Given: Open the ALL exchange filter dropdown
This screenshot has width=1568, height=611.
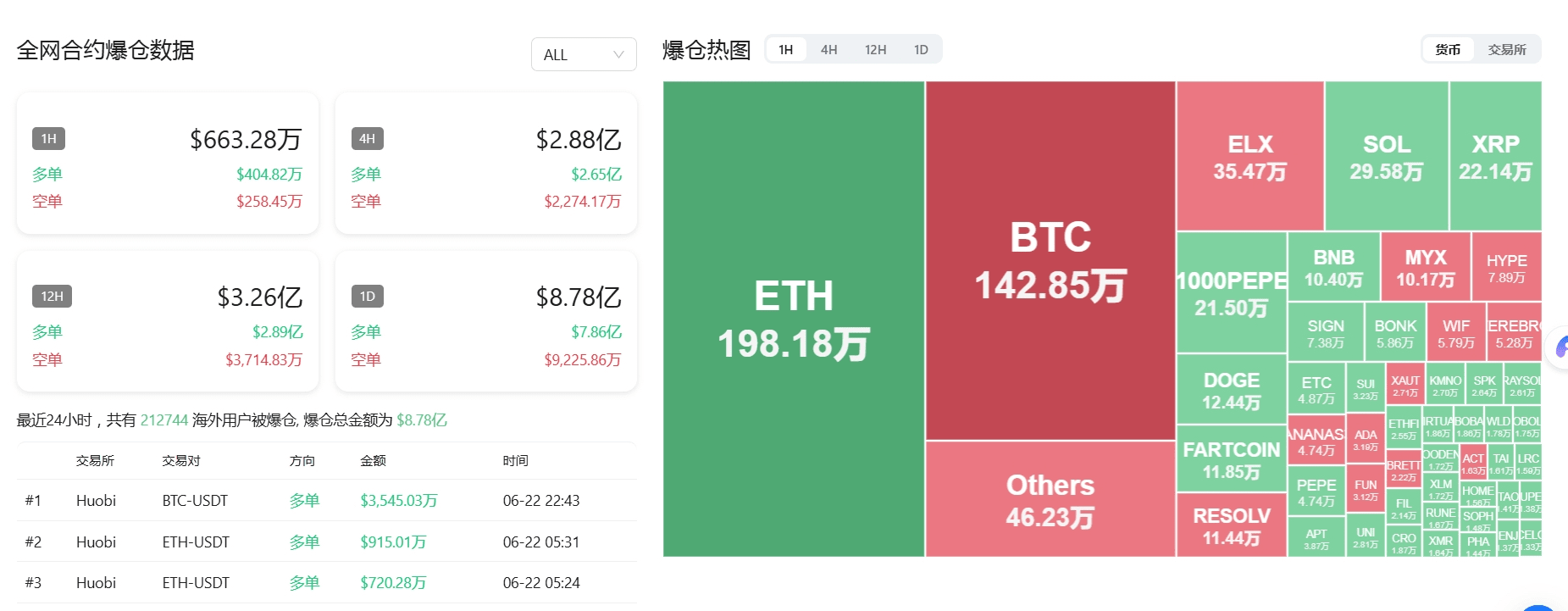Looking at the screenshot, I should 583,54.
